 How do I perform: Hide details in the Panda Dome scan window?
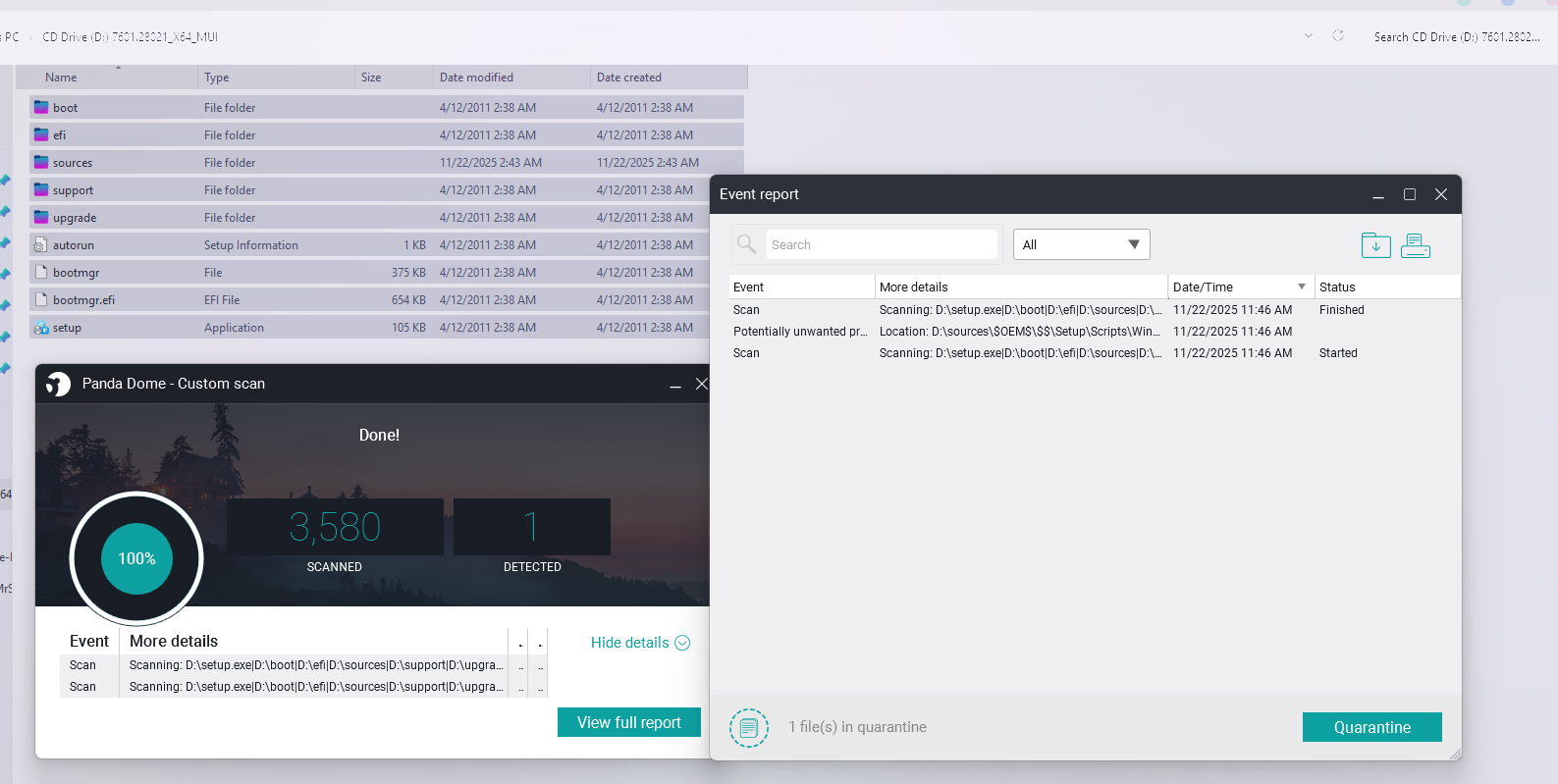click(x=640, y=643)
